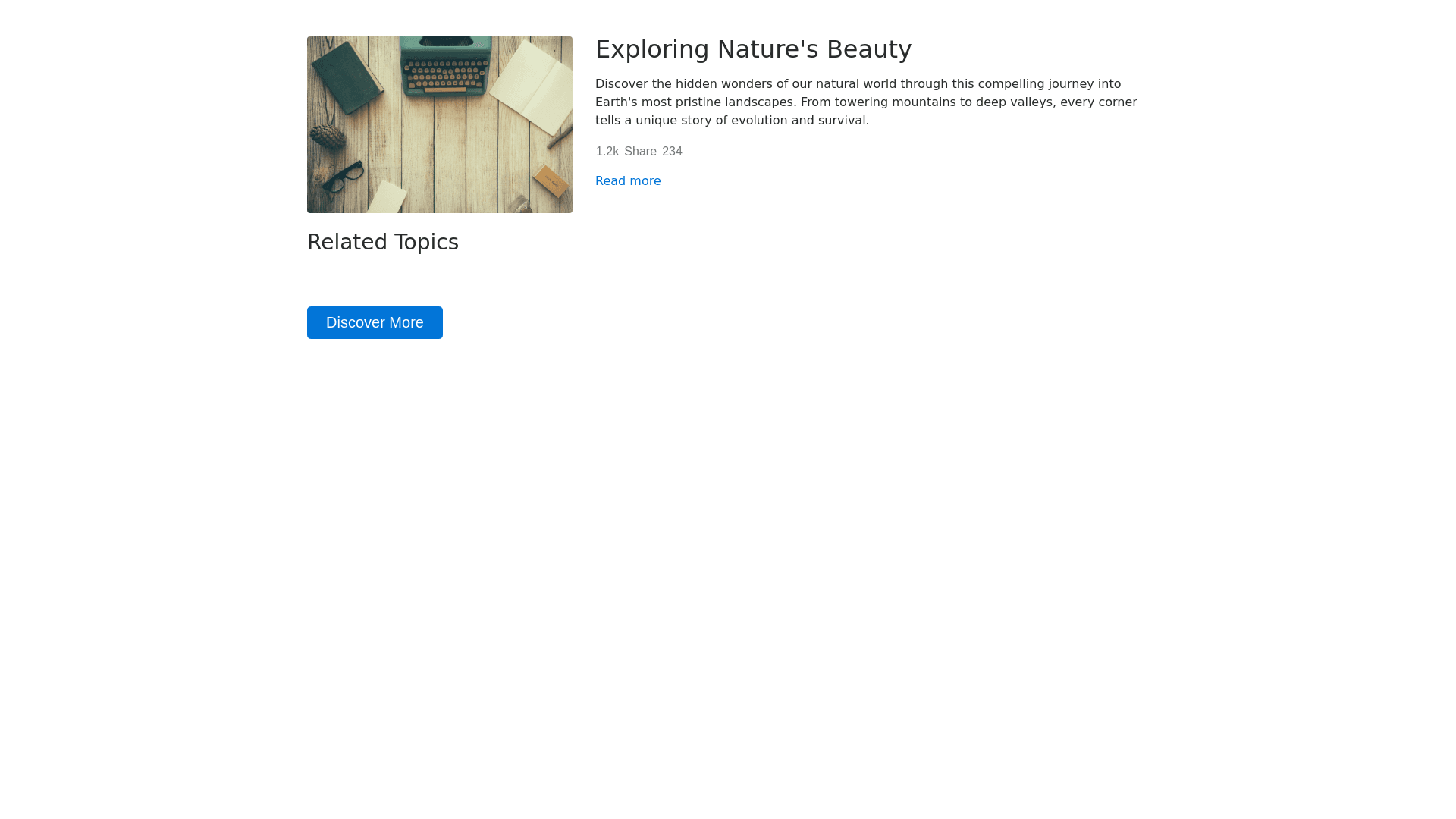
Task: Click the 1.2k likes count
Action: point(607,152)
